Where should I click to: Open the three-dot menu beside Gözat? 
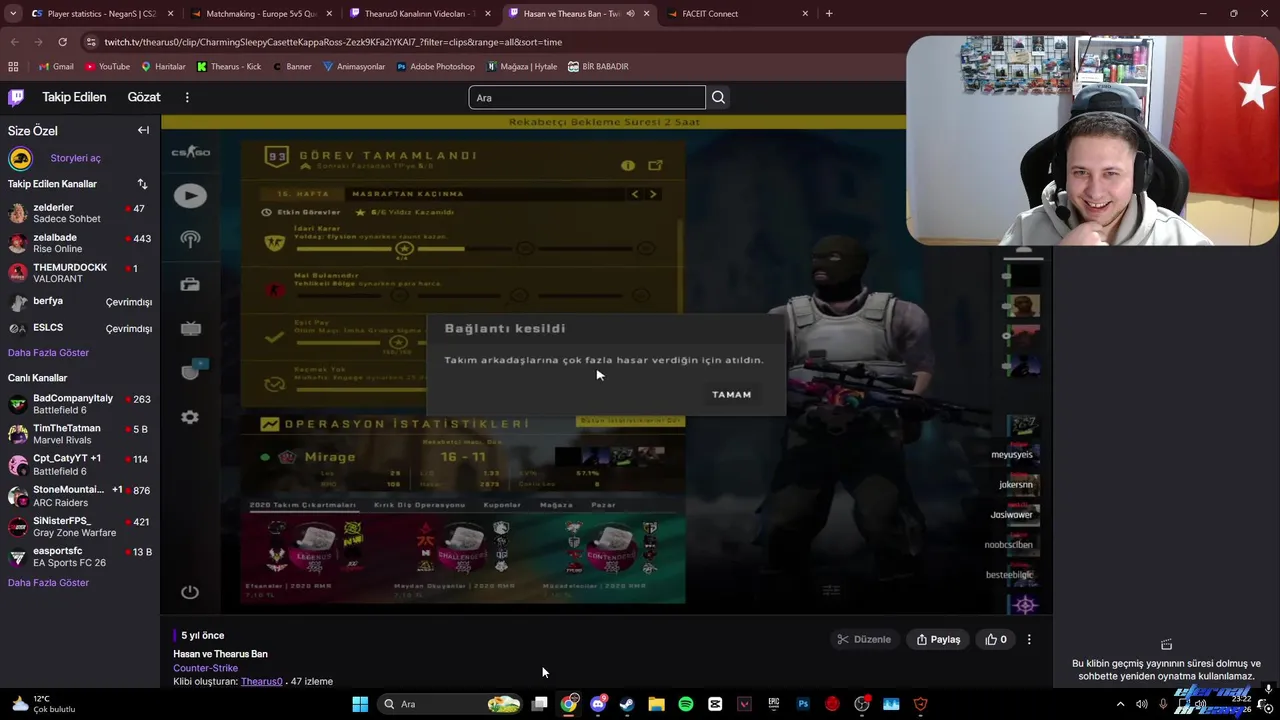pos(187,97)
